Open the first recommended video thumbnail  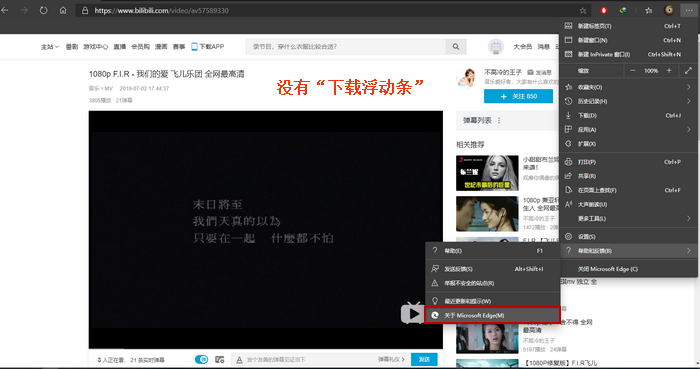487,173
